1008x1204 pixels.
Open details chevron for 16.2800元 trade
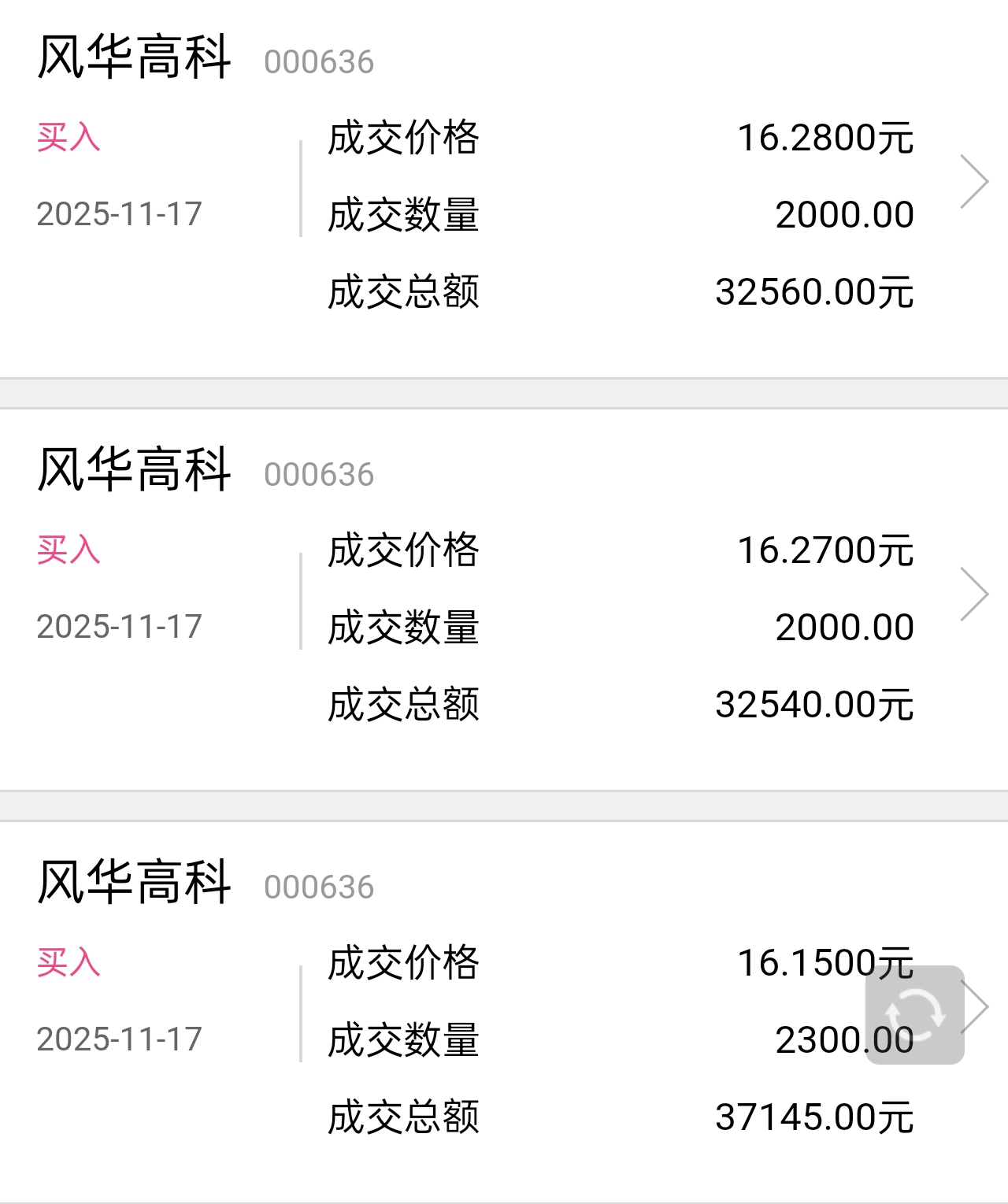(x=974, y=182)
